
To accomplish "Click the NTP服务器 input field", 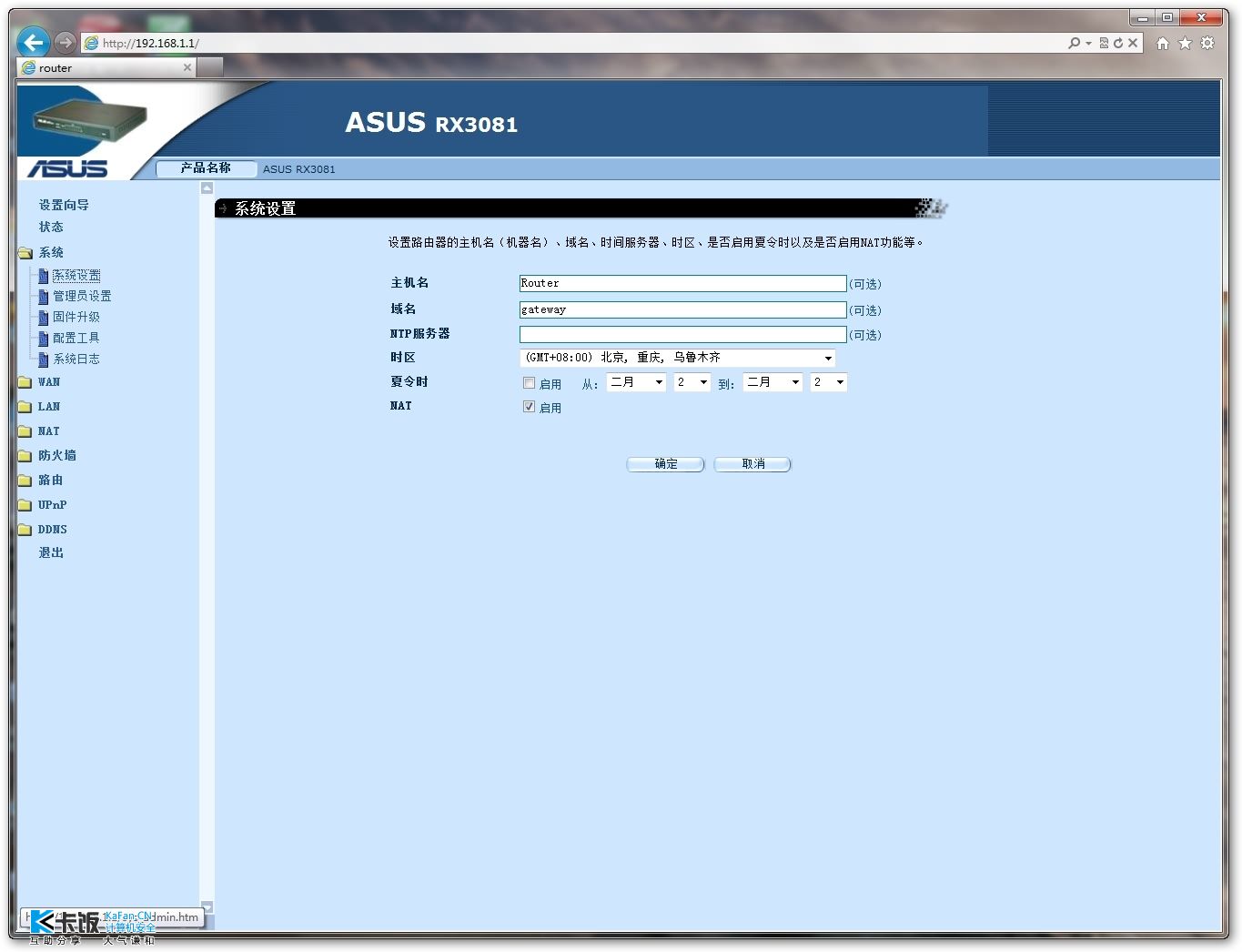I will tap(682, 334).
